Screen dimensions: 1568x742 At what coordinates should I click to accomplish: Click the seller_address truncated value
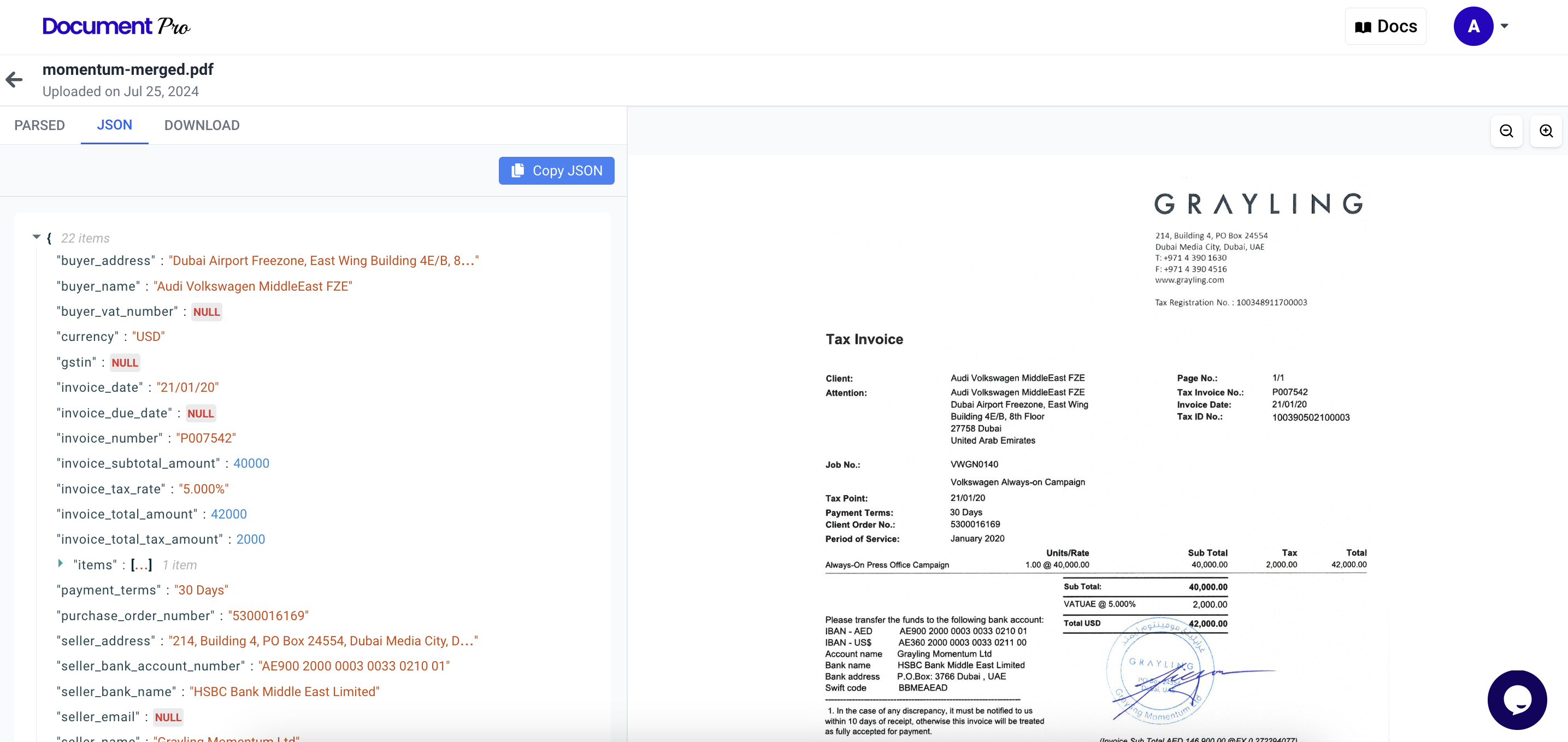point(322,641)
